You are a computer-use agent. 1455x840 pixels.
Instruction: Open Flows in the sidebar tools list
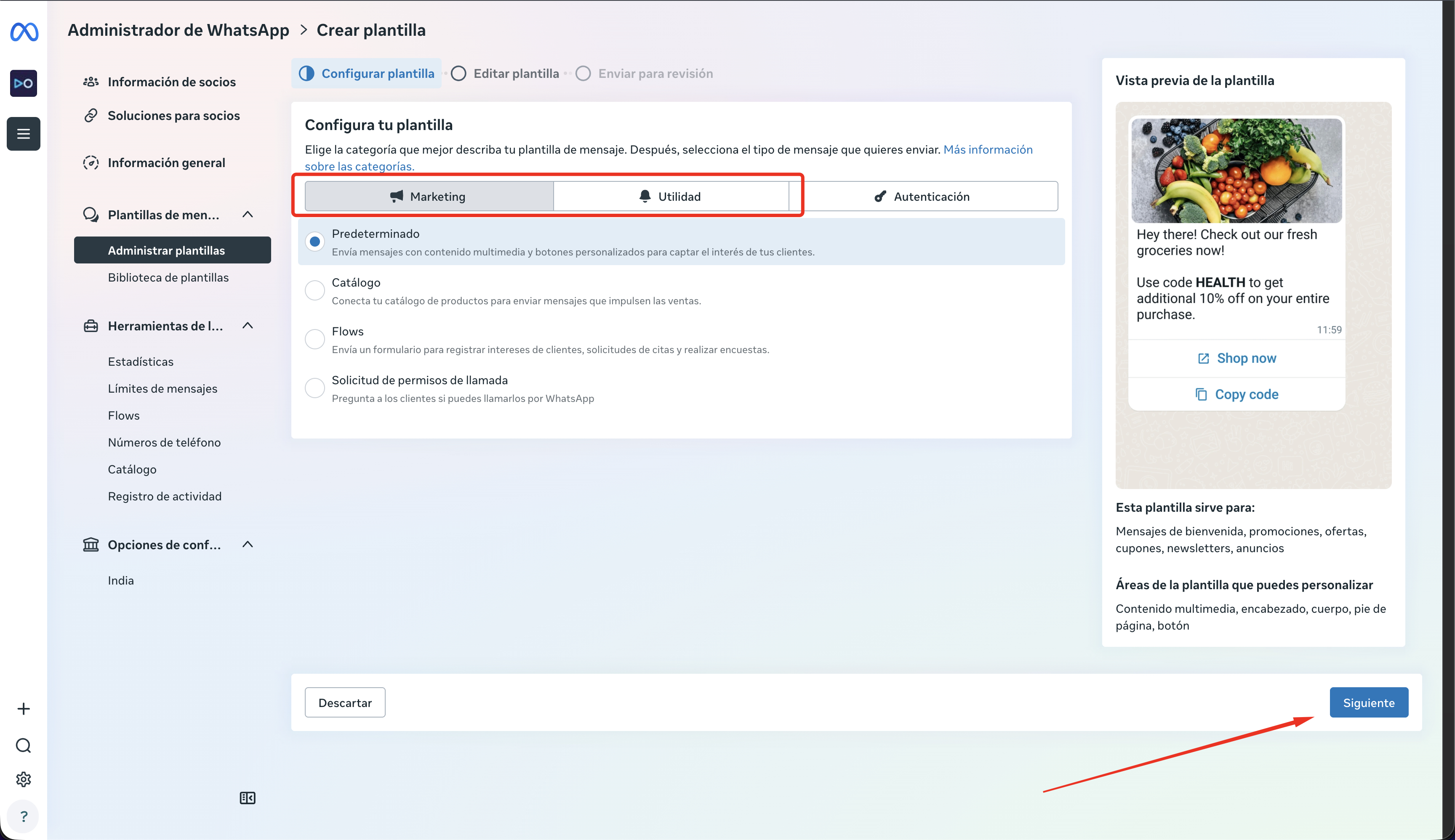[123, 415]
